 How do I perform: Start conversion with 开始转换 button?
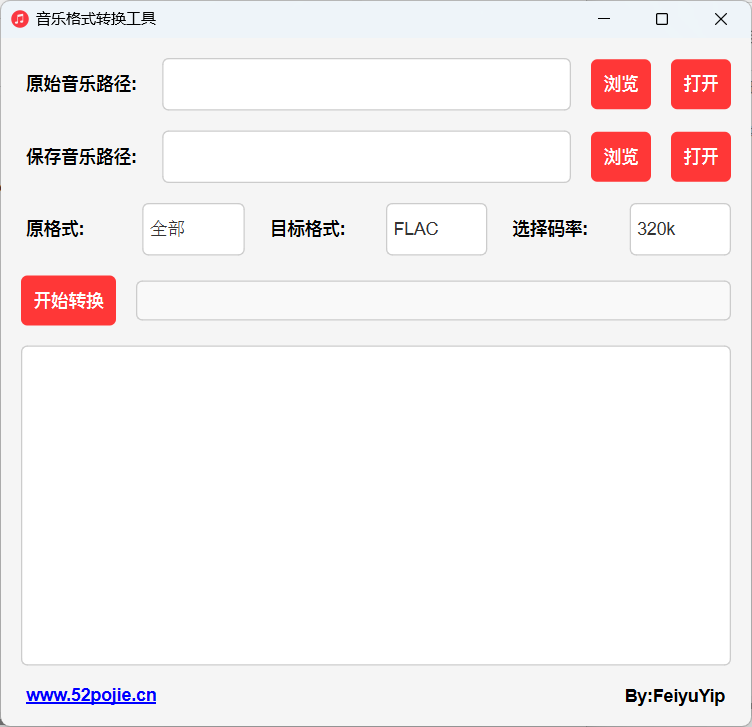[69, 301]
